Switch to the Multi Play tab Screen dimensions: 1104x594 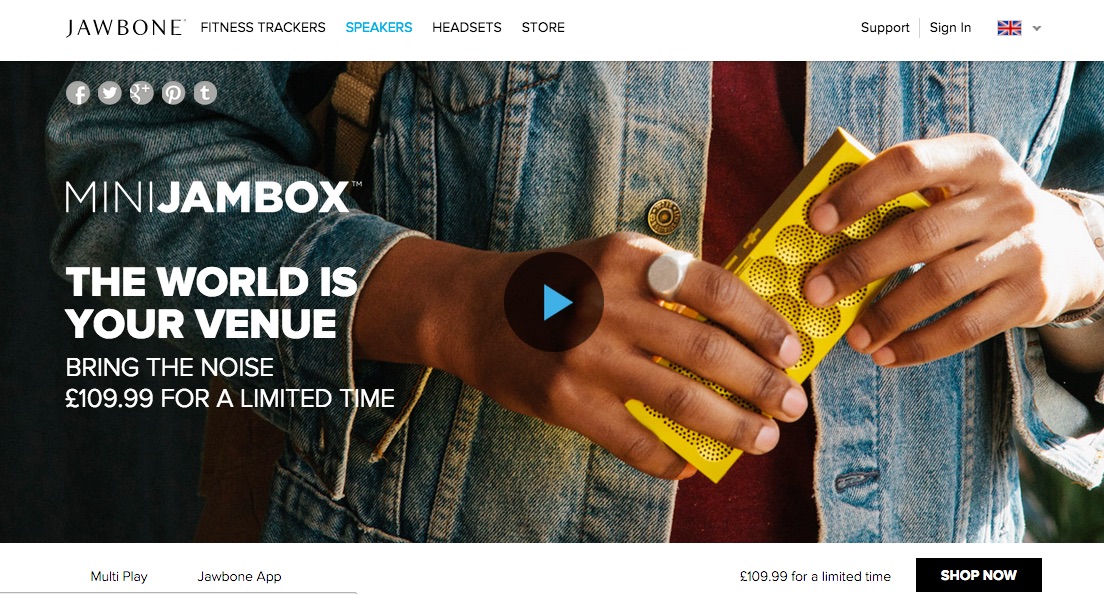[x=119, y=576]
